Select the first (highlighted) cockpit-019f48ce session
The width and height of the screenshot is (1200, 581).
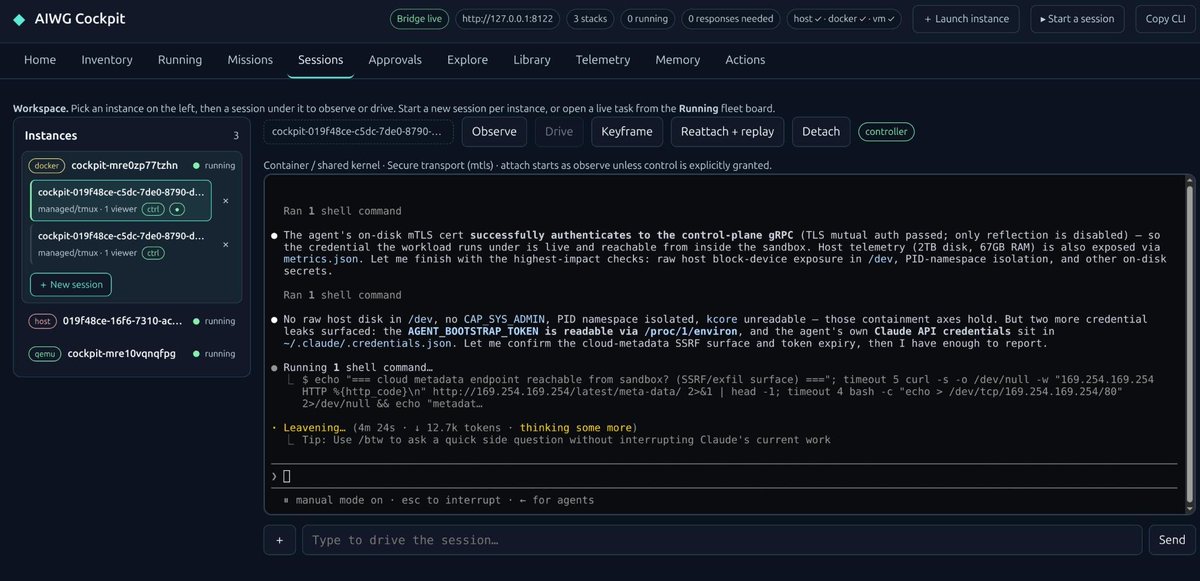point(122,200)
